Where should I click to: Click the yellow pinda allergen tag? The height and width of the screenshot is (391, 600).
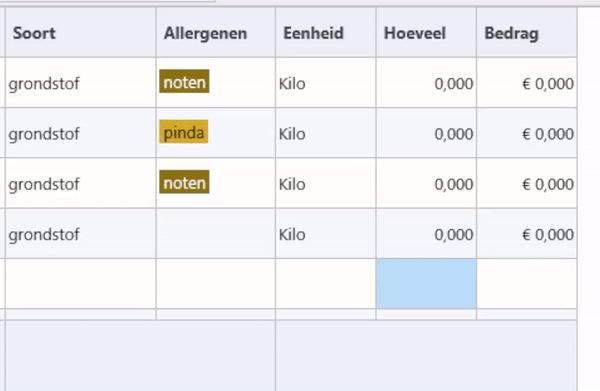pos(184,132)
